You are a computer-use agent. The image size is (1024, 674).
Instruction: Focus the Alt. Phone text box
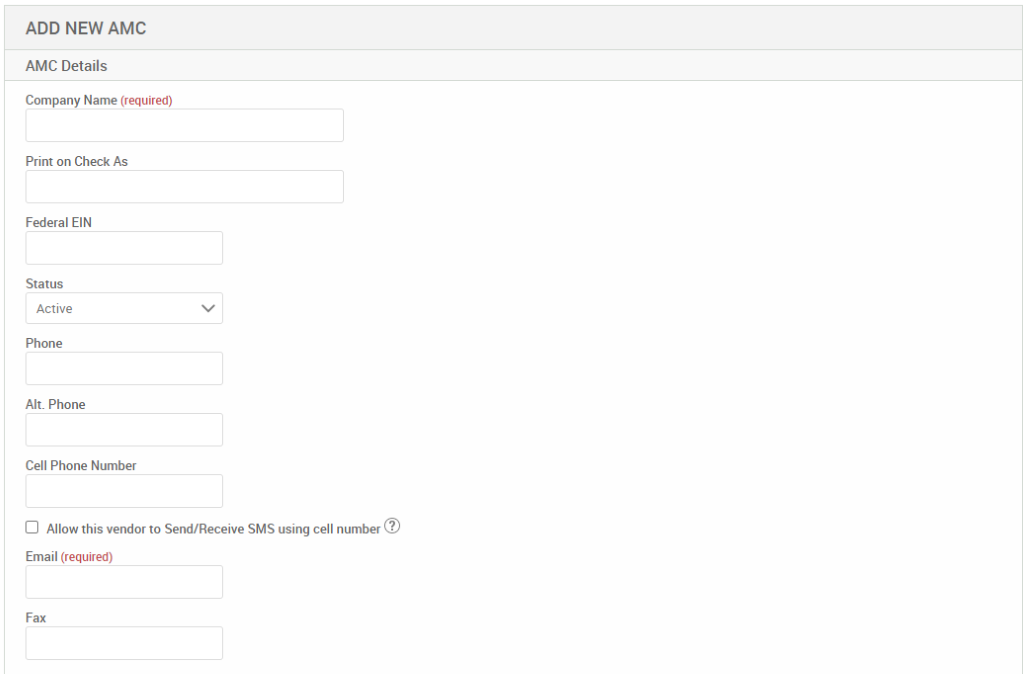(x=124, y=430)
